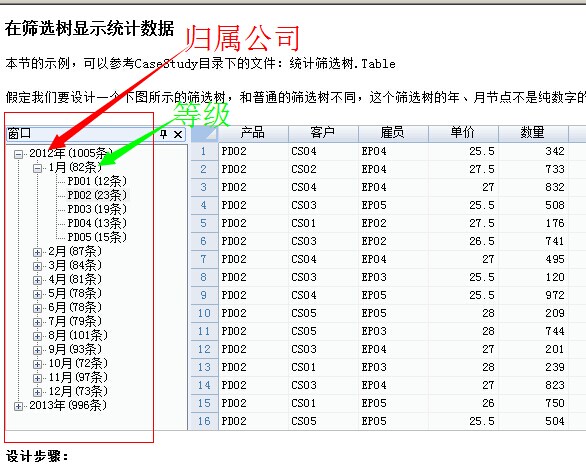Click 数量 cell 201 in row 12
The width and height of the screenshot is (586, 468).
(x=533, y=349)
